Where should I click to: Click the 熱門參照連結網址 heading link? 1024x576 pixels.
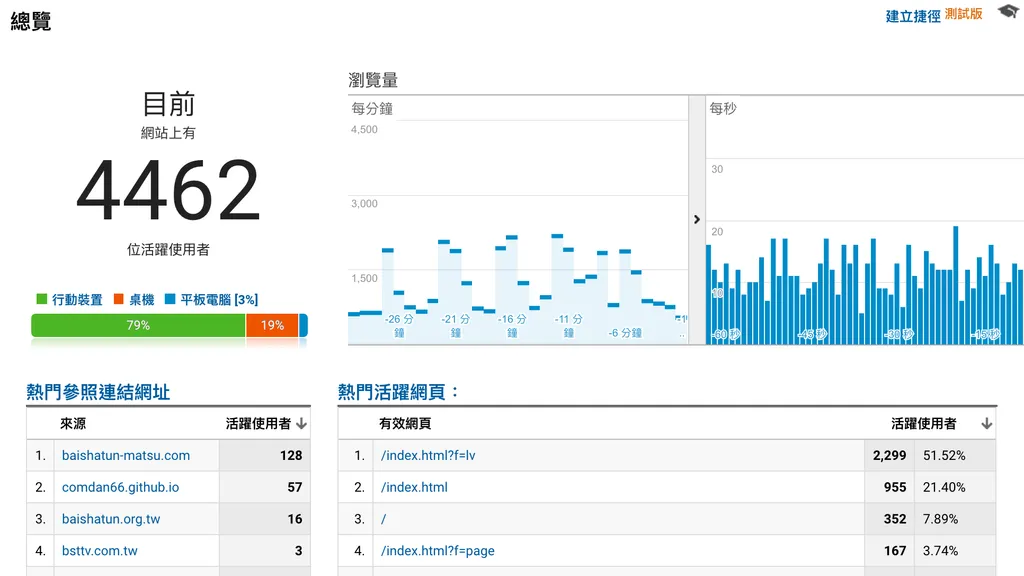(98, 392)
